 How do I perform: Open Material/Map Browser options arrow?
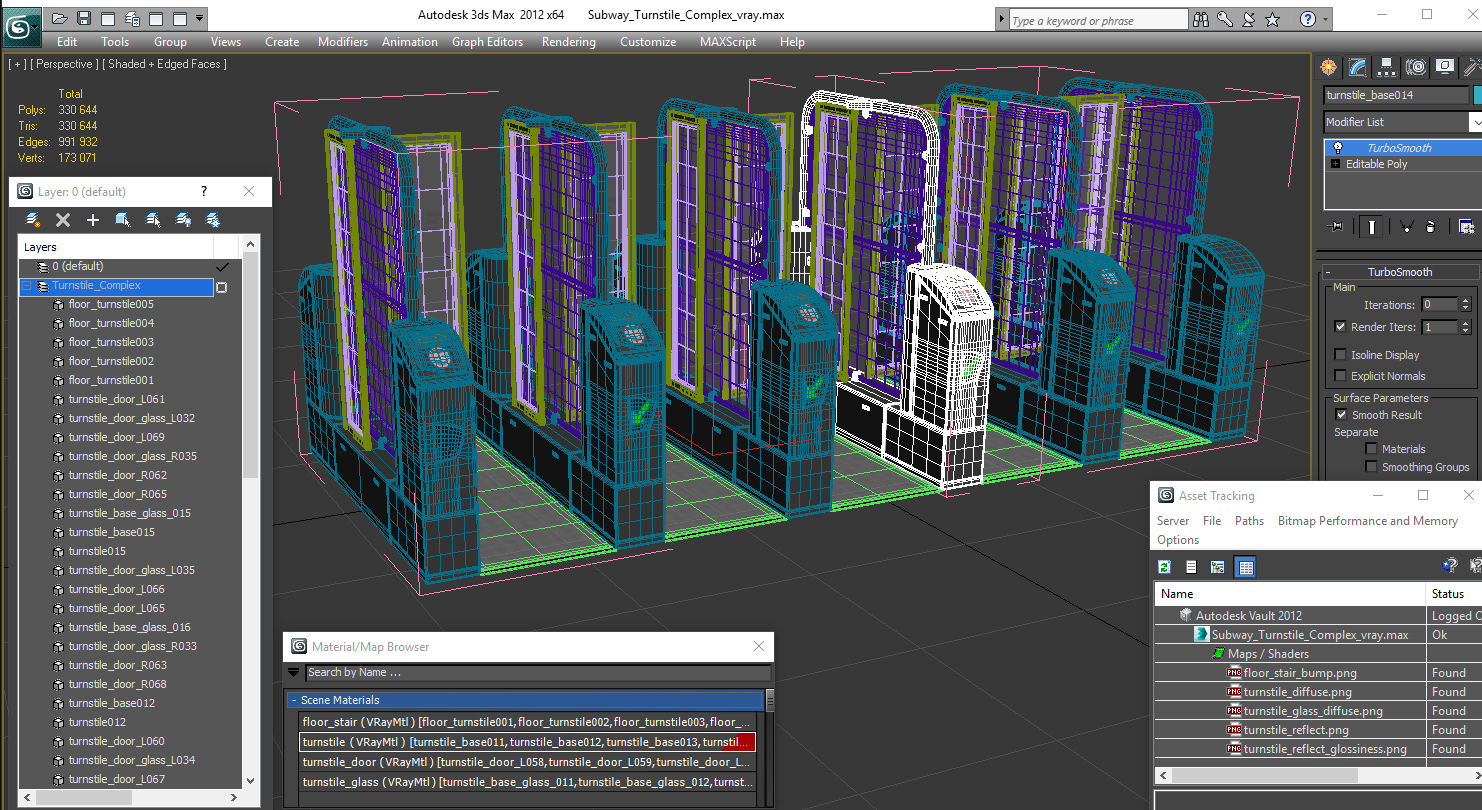coord(294,673)
